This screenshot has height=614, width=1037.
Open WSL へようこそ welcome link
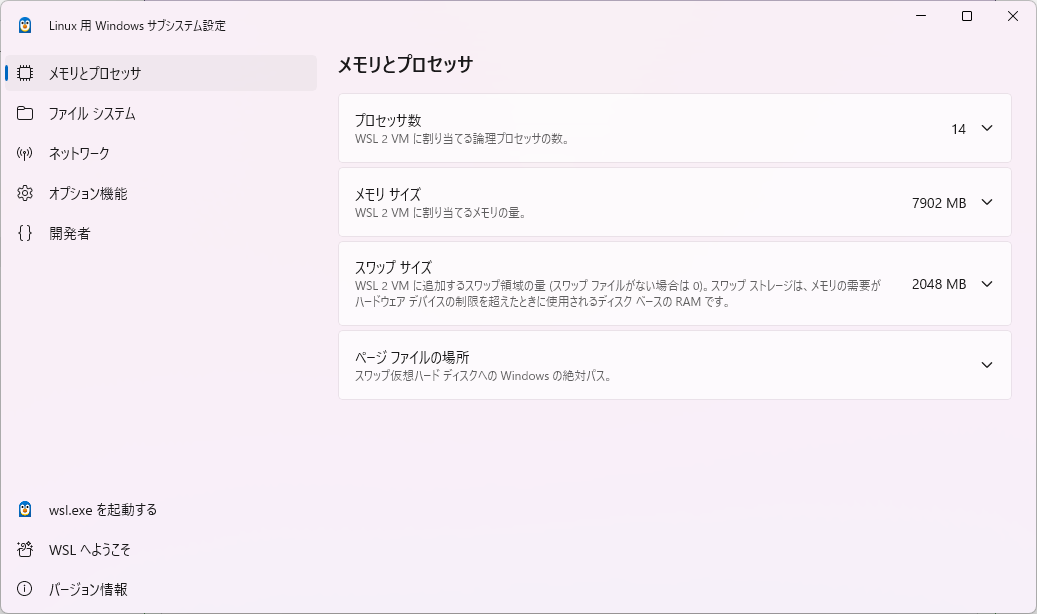tap(161, 549)
